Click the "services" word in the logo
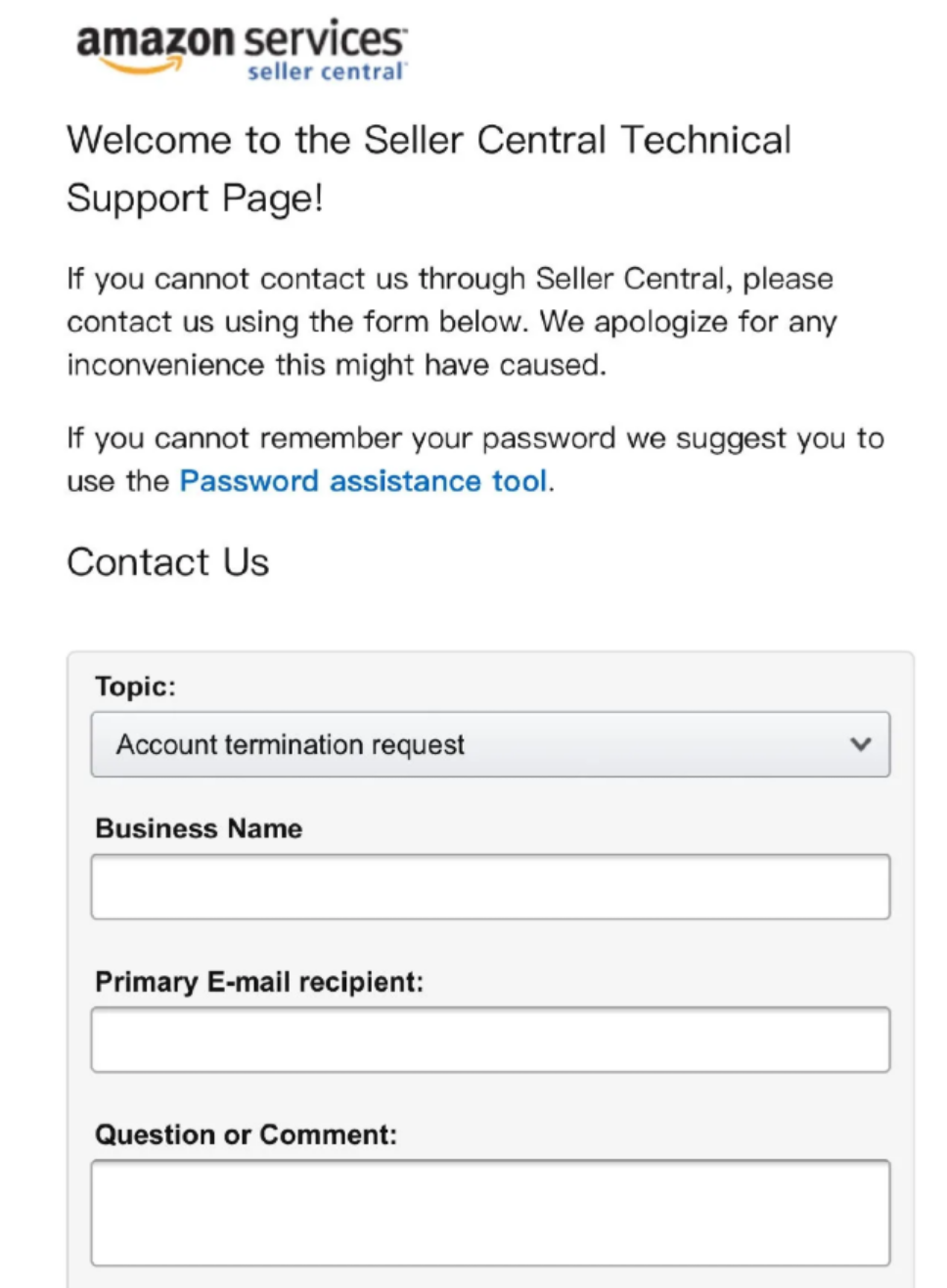Image resolution: width=947 pixels, height=1288 pixels. coord(323,40)
